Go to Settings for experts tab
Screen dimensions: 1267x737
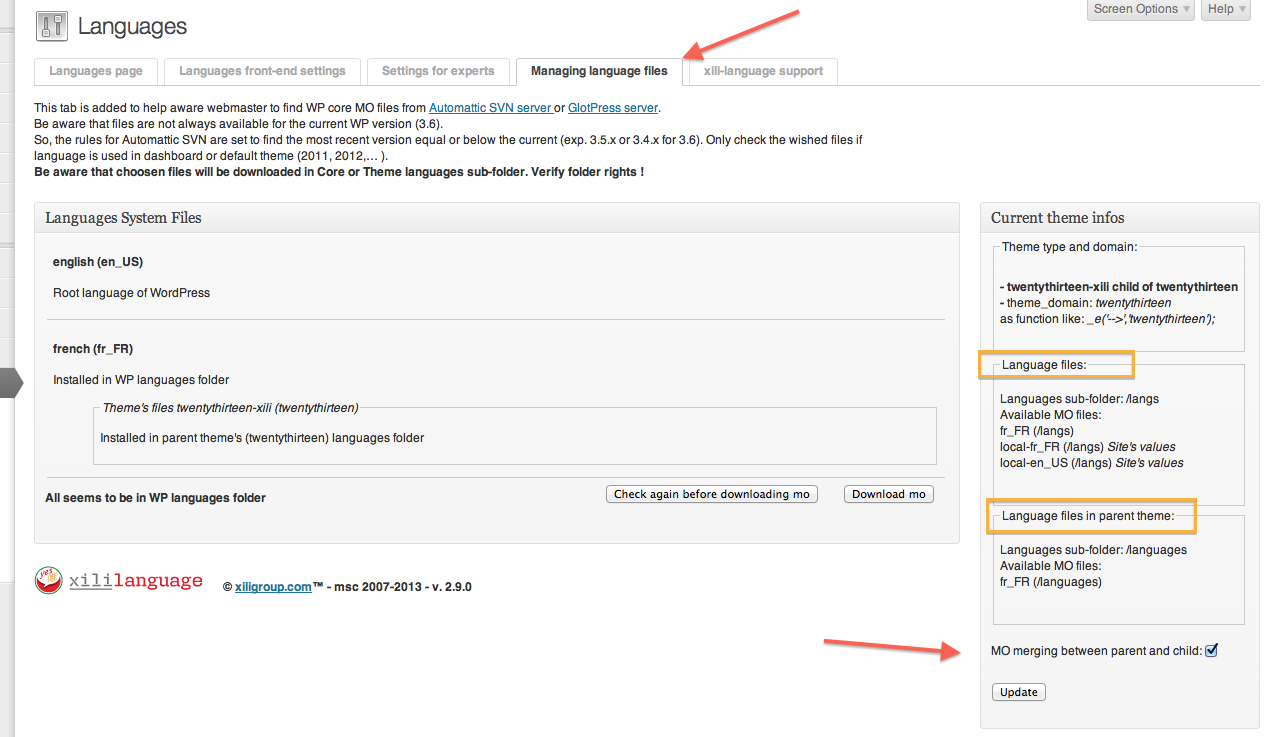tap(438, 71)
